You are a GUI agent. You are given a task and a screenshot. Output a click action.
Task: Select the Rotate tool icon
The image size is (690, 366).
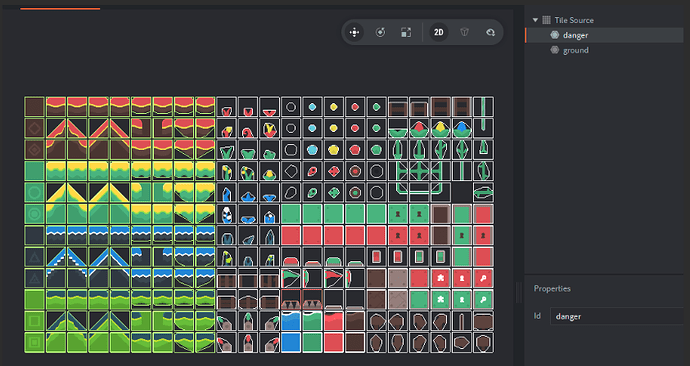[x=380, y=32]
